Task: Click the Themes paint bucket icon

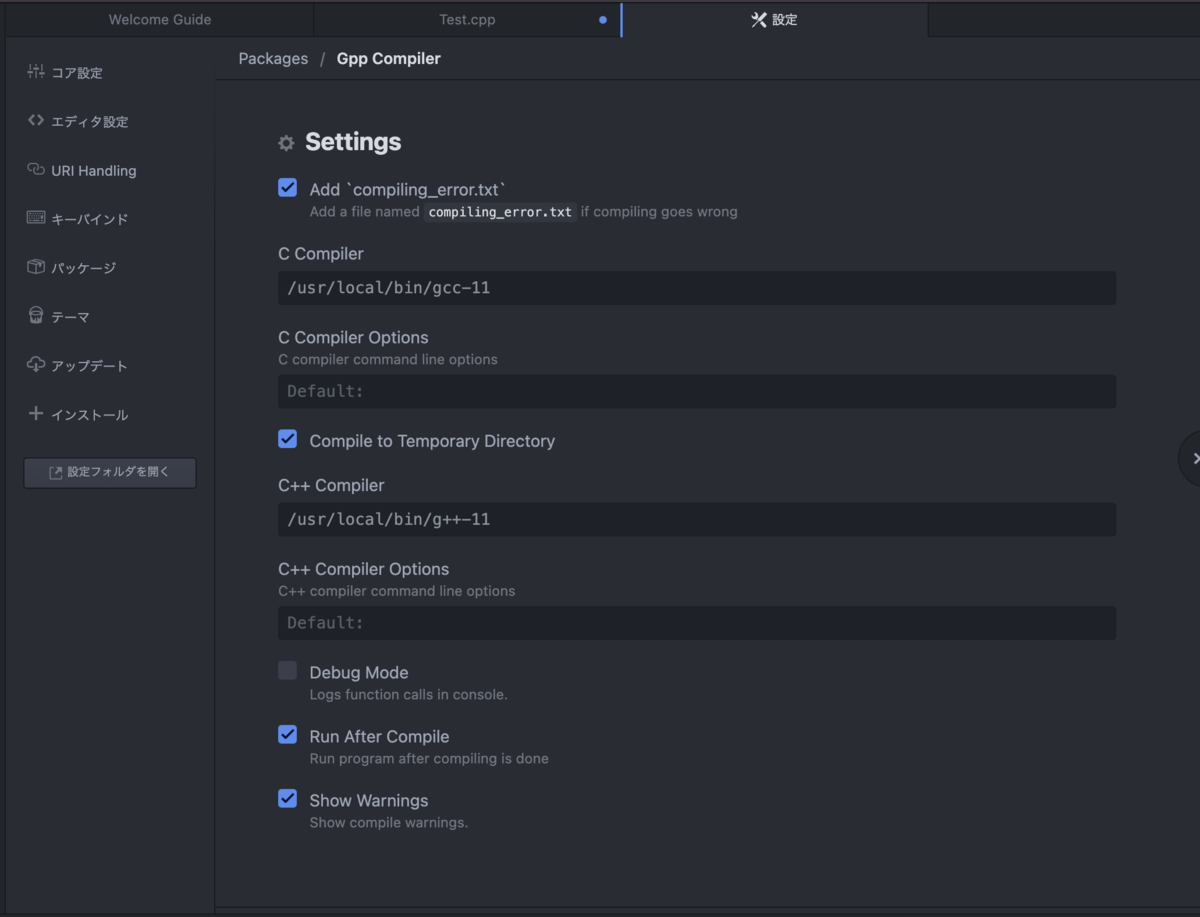Action: (x=36, y=316)
